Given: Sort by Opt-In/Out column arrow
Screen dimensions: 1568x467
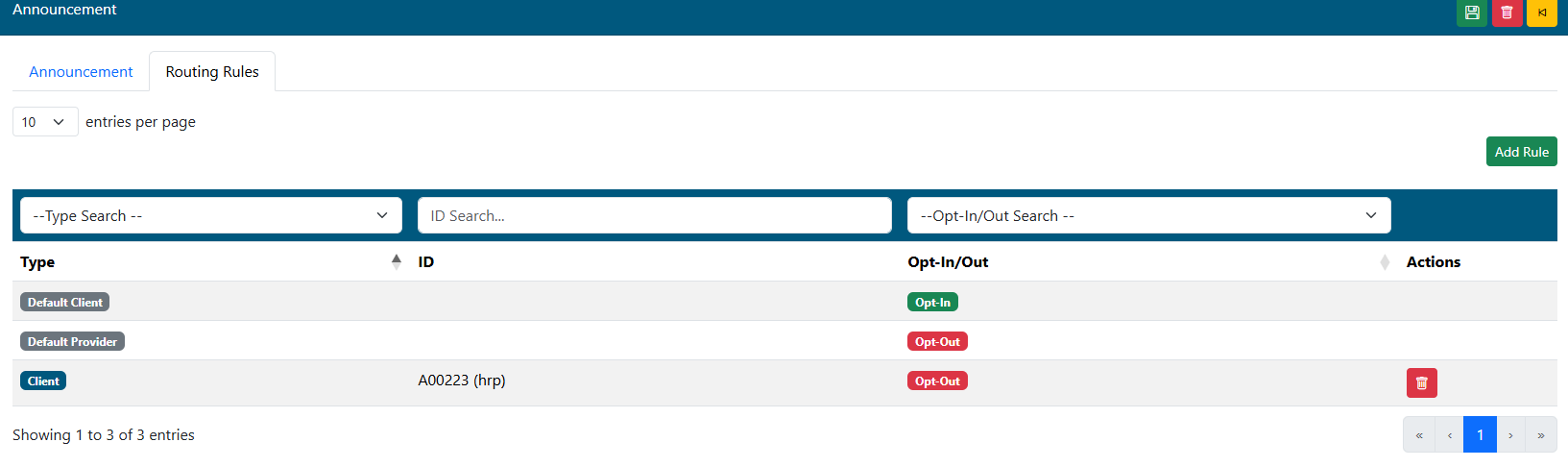Looking at the screenshot, I should point(1384,262).
